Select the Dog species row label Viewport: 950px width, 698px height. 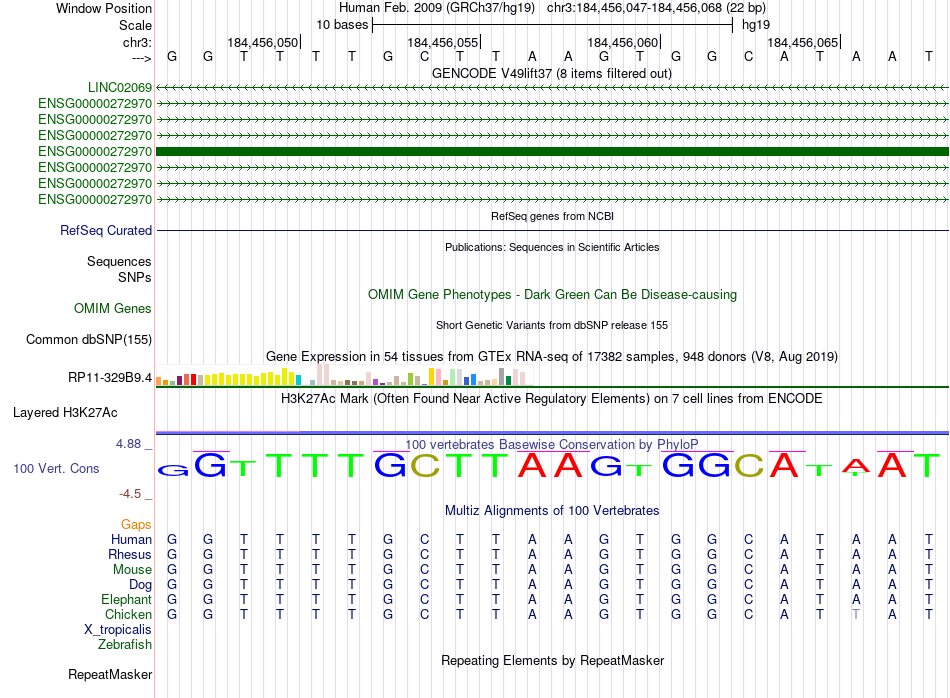point(141,585)
